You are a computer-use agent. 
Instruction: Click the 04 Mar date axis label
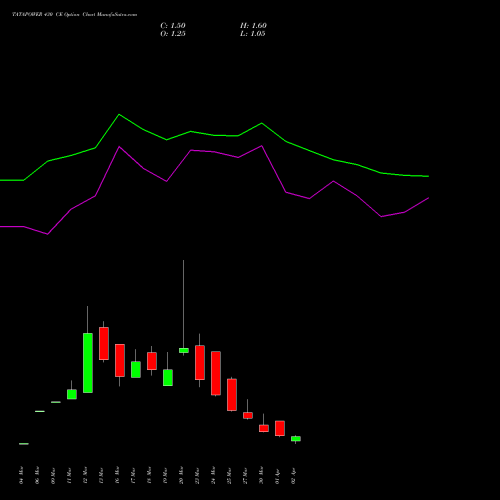(21, 475)
